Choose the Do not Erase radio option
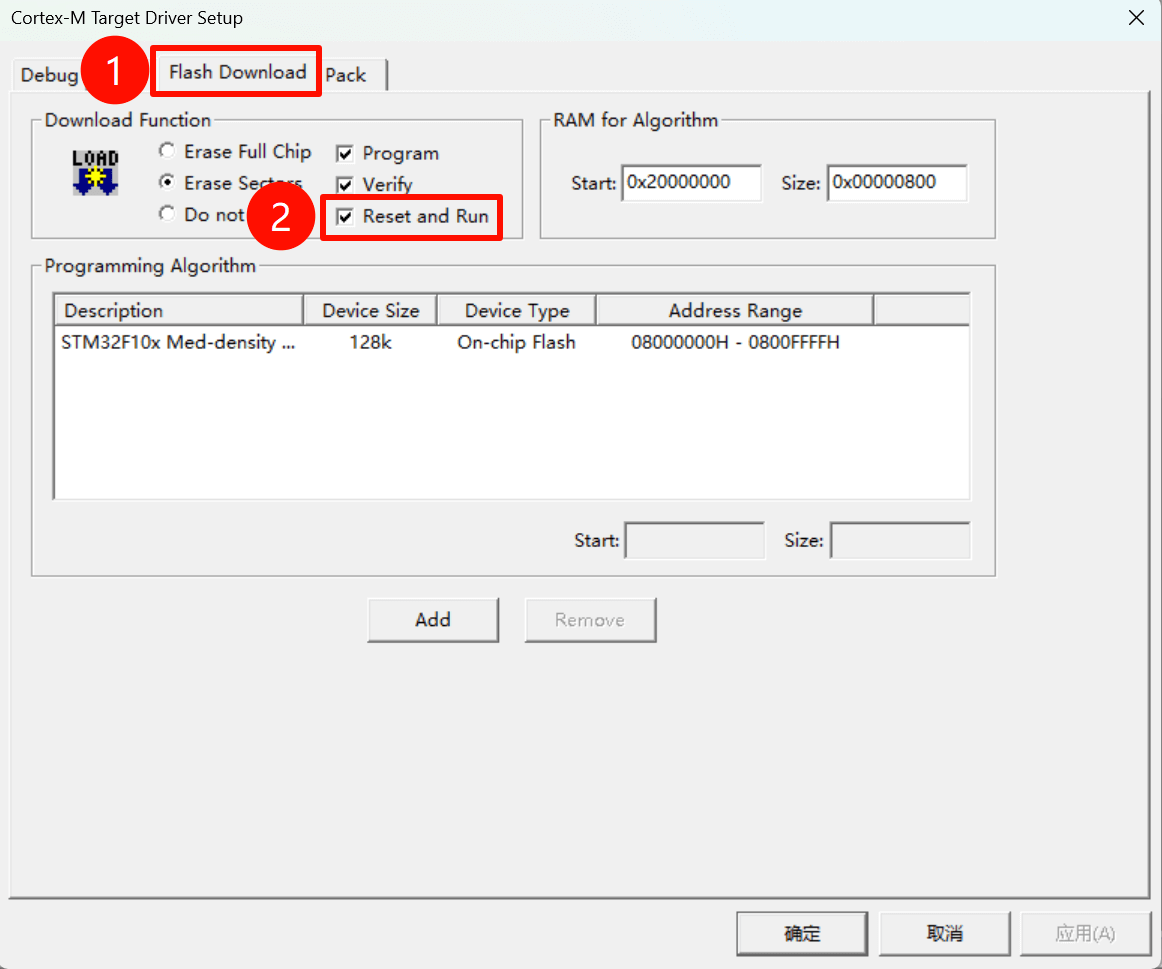Viewport: 1162px width, 969px height. point(167,214)
